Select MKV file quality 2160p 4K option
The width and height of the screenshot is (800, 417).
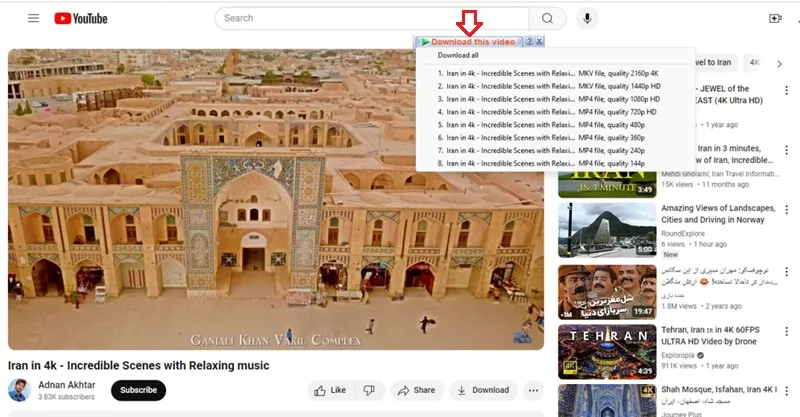[548, 73]
